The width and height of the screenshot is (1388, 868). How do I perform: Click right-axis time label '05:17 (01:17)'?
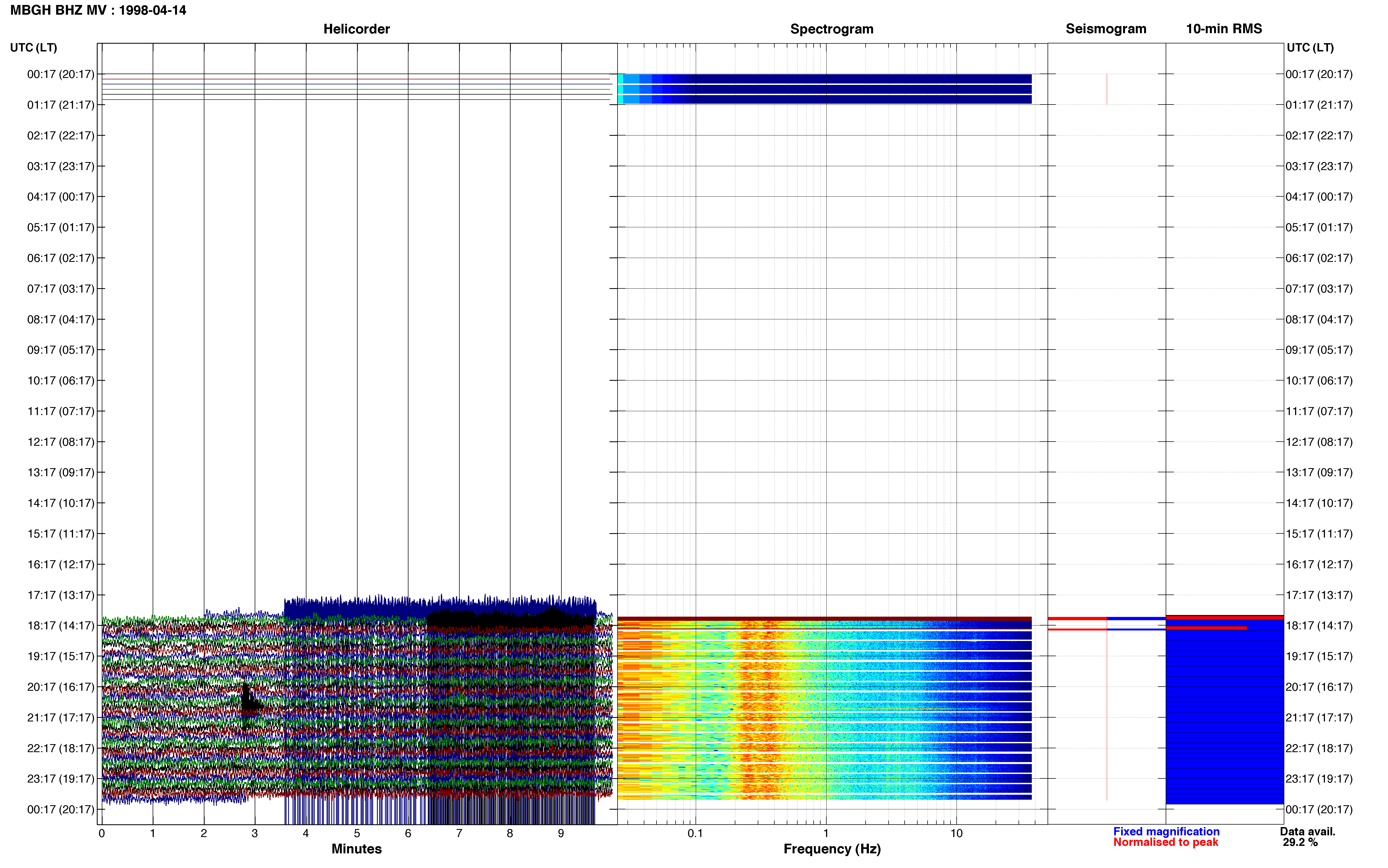[x=1319, y=227]
